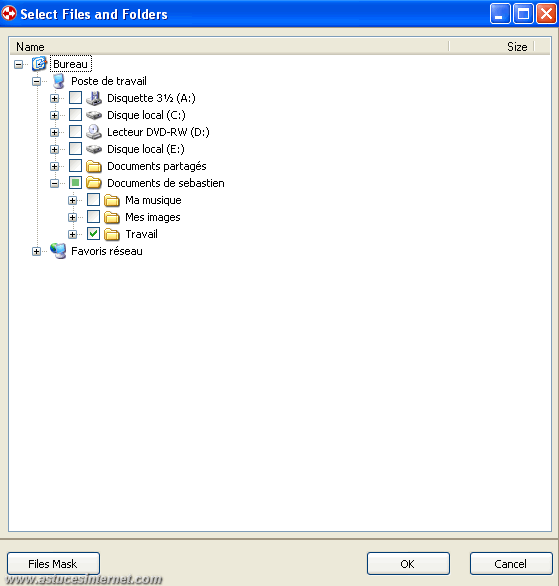Viewport: 559px width, 586px height.
Task: Toggle the Documents de sebastien checkbox
Action: [x=75, y=183]
